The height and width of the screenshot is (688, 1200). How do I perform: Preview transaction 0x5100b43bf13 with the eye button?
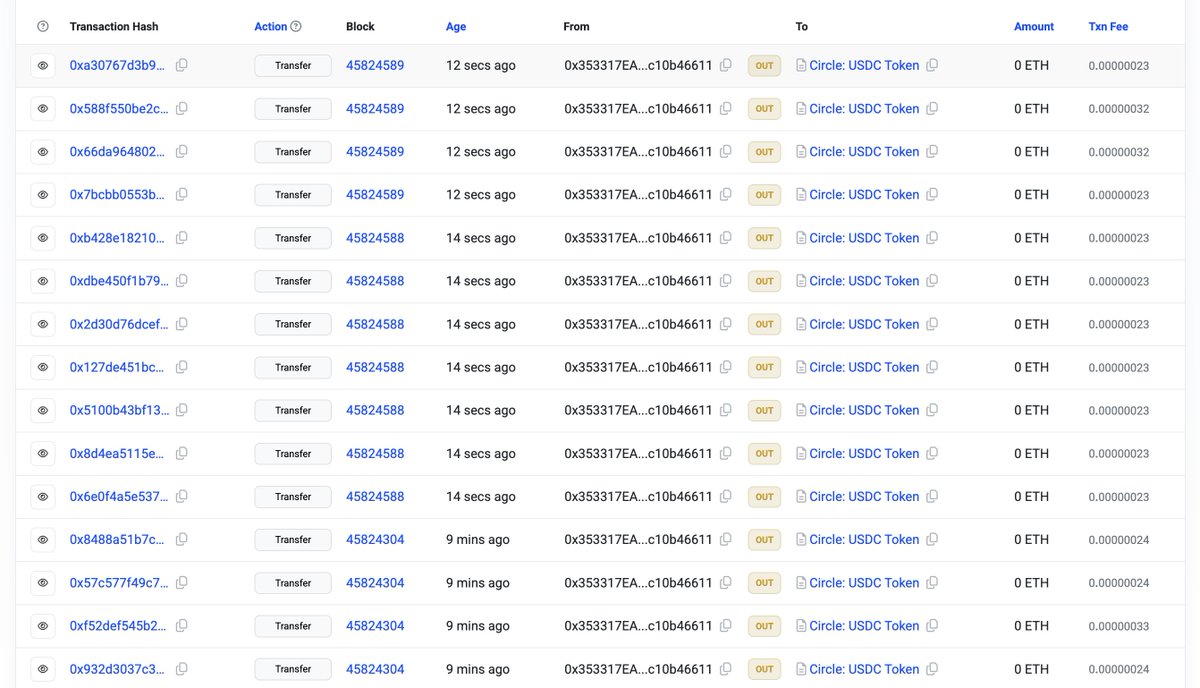43,410
